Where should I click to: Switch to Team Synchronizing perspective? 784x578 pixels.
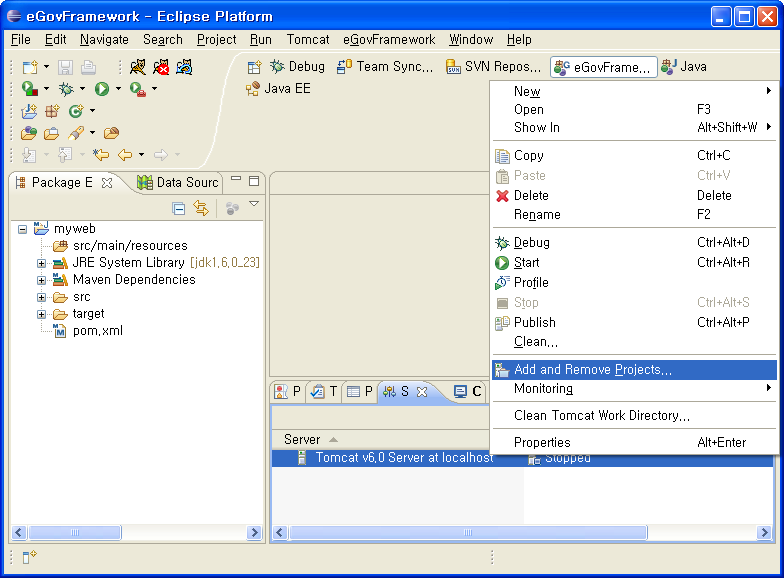tap(385, 66)
